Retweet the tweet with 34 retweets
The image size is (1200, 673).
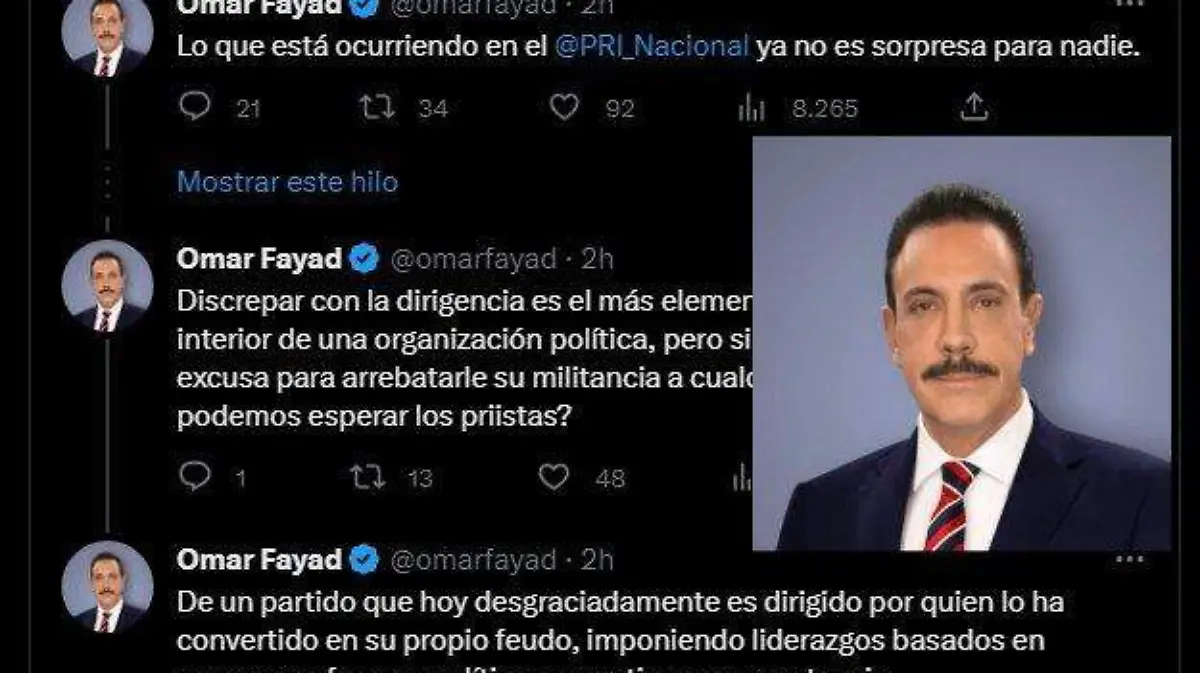coord(376,107)
